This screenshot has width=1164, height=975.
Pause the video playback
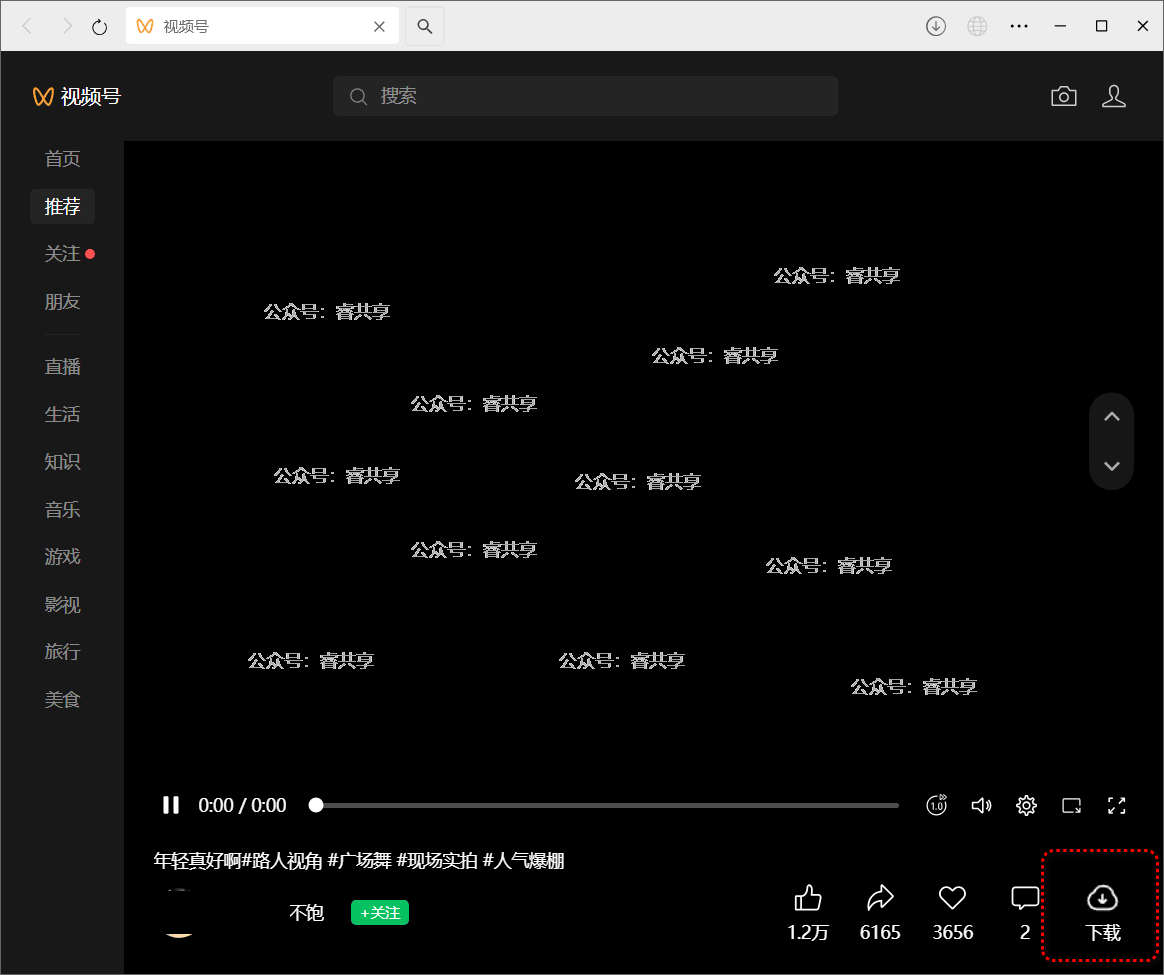tap(171, 805)
